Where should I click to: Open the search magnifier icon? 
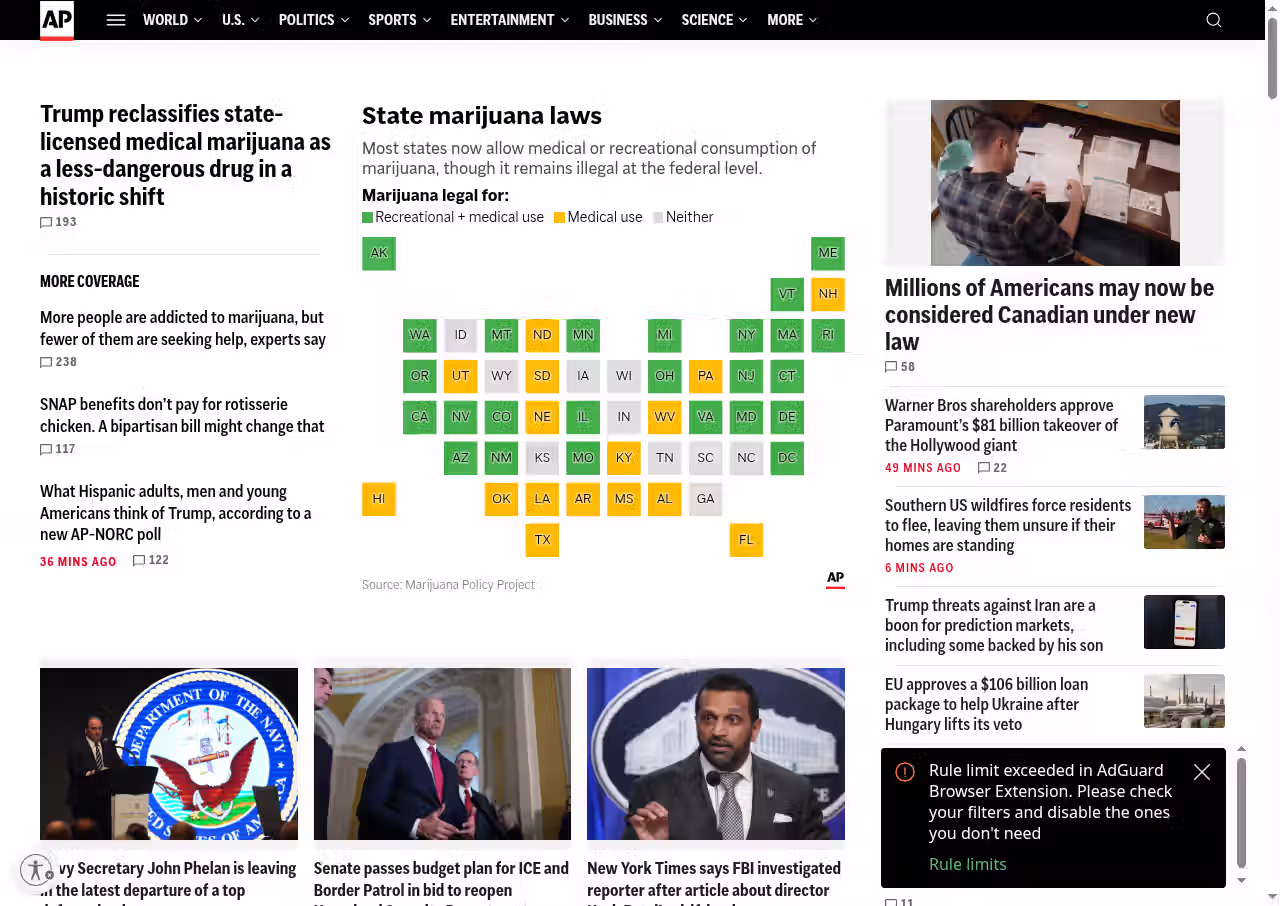(1213, 20)
